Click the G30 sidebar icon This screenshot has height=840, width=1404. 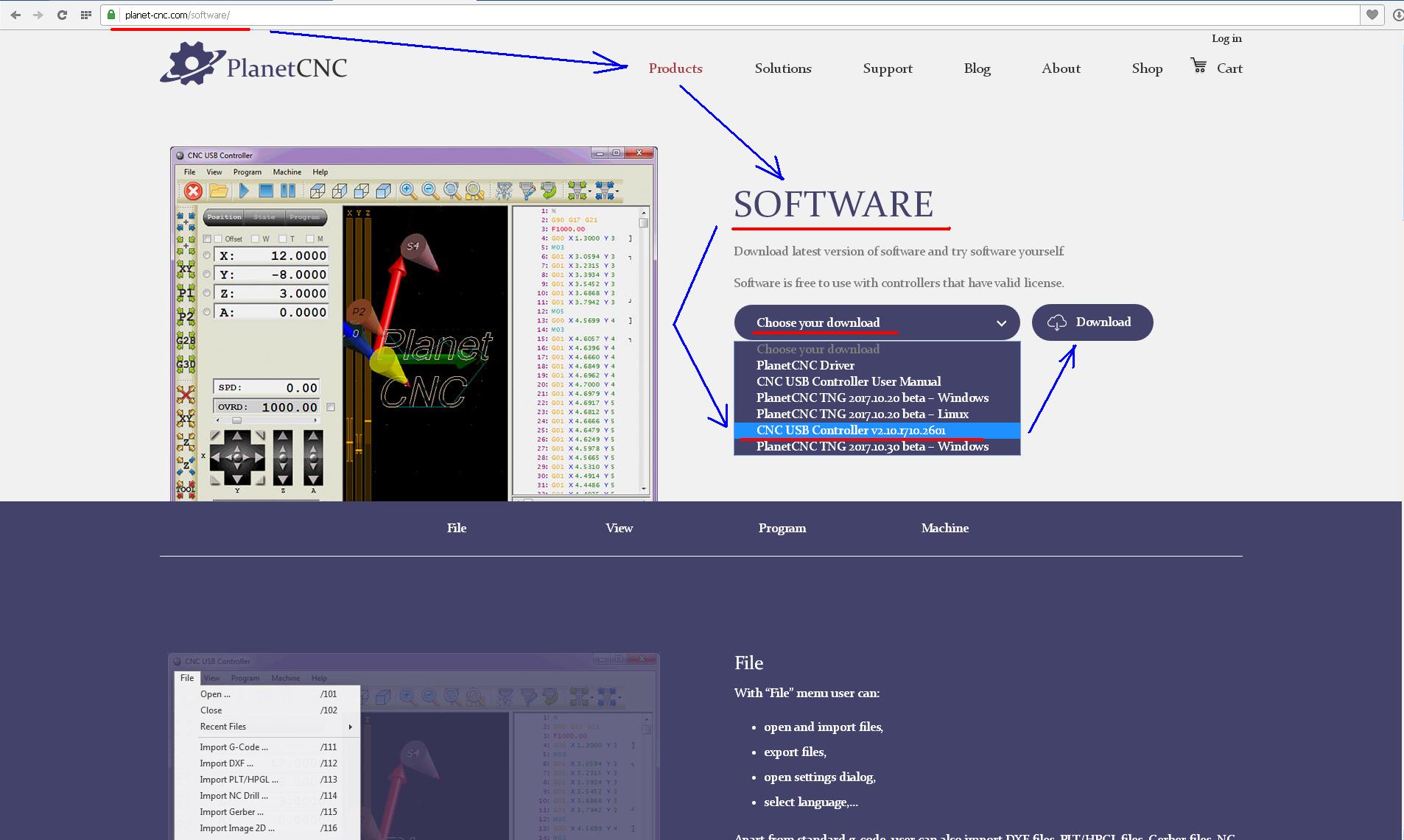tap(186, 364)
